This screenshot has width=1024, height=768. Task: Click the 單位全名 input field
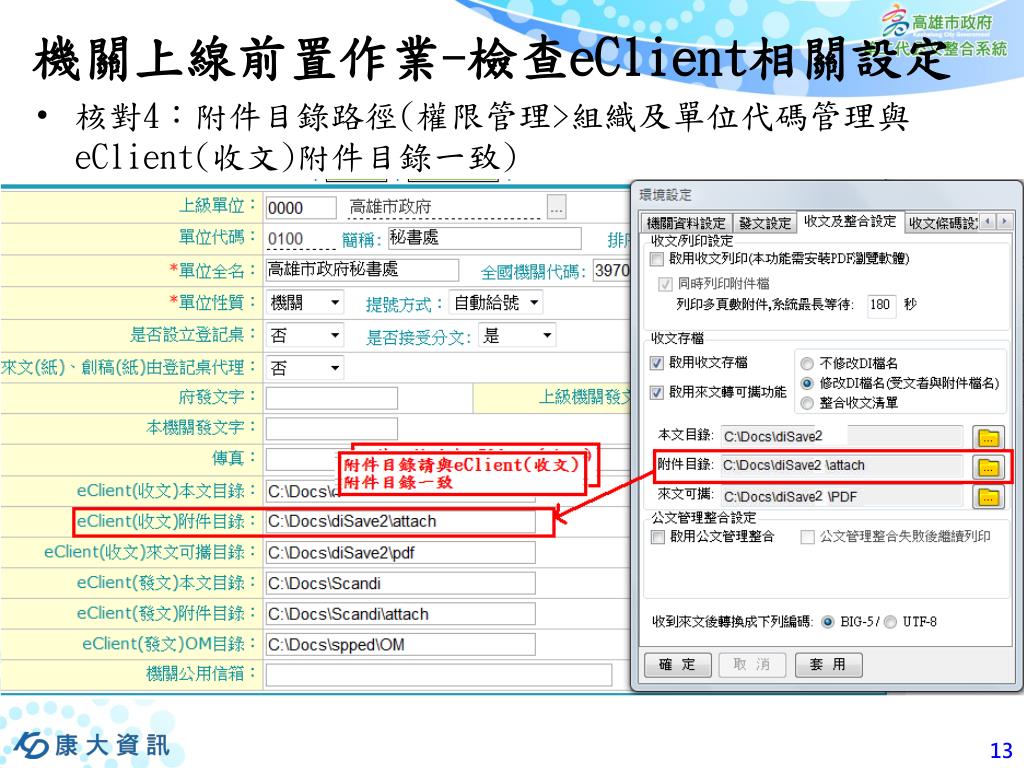362,270
